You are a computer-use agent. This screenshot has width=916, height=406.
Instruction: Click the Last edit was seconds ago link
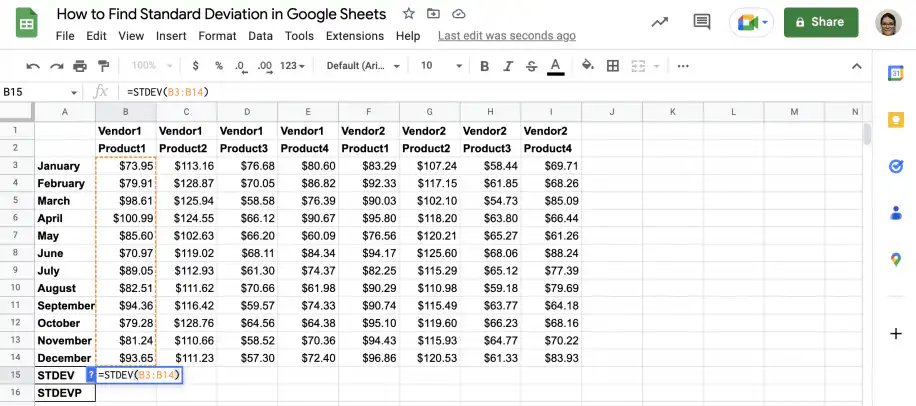coord(506,36)
